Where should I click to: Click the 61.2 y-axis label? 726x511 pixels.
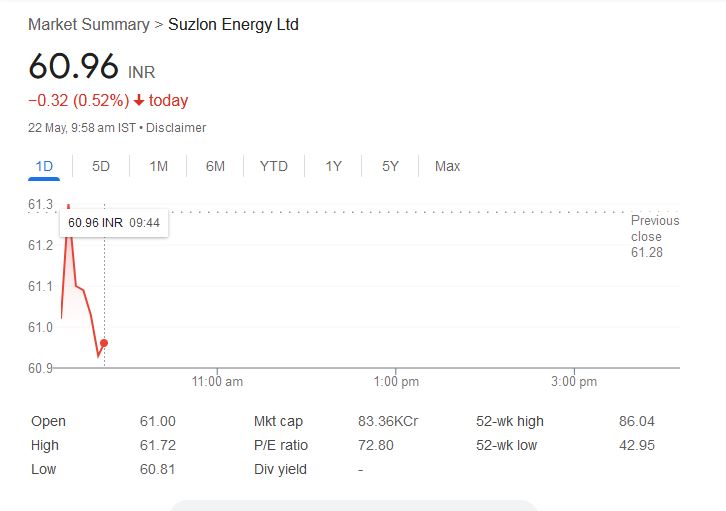(41, 245)
